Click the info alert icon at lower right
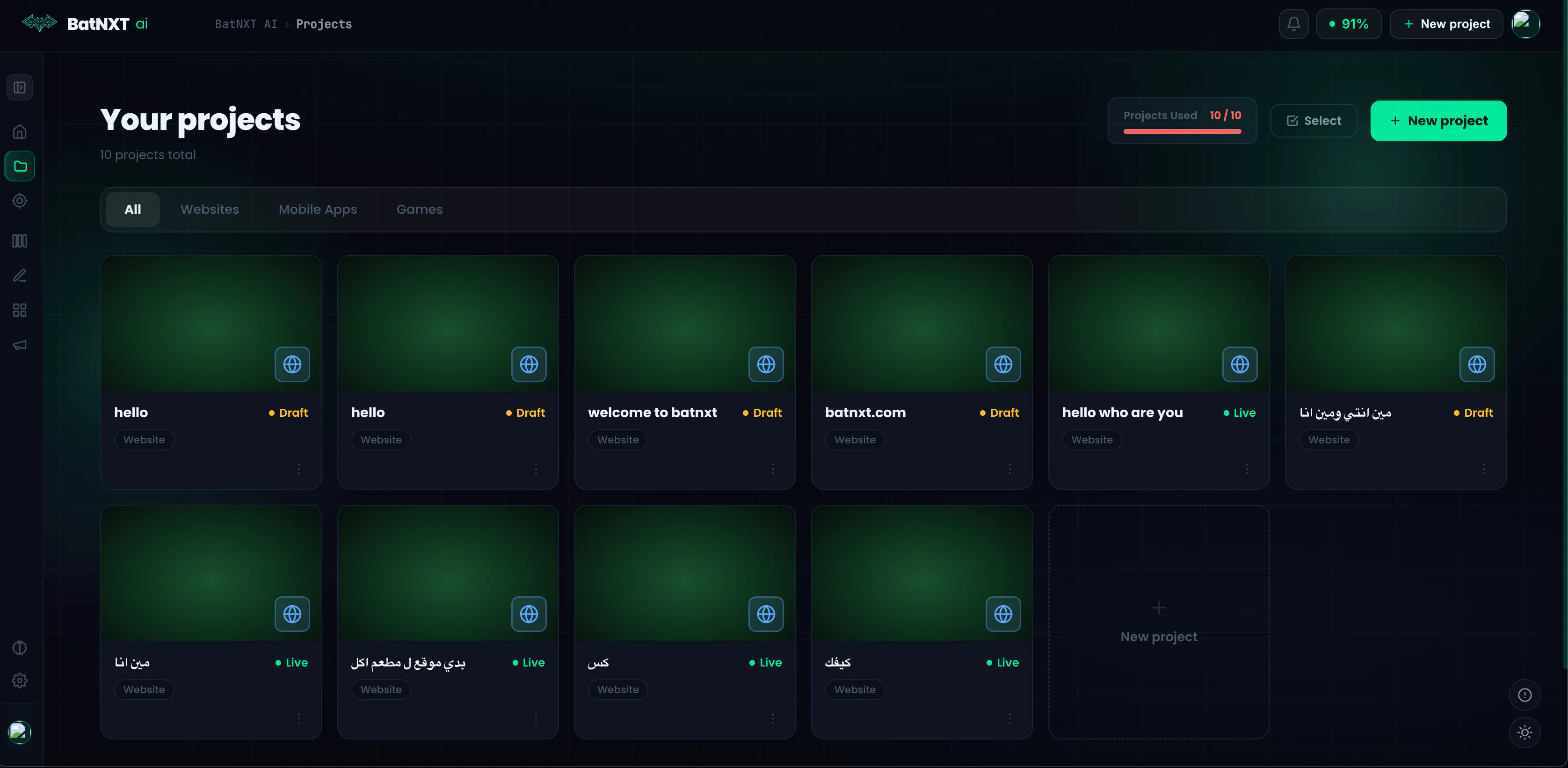The image size is (1568, 768). (1524, 695)
